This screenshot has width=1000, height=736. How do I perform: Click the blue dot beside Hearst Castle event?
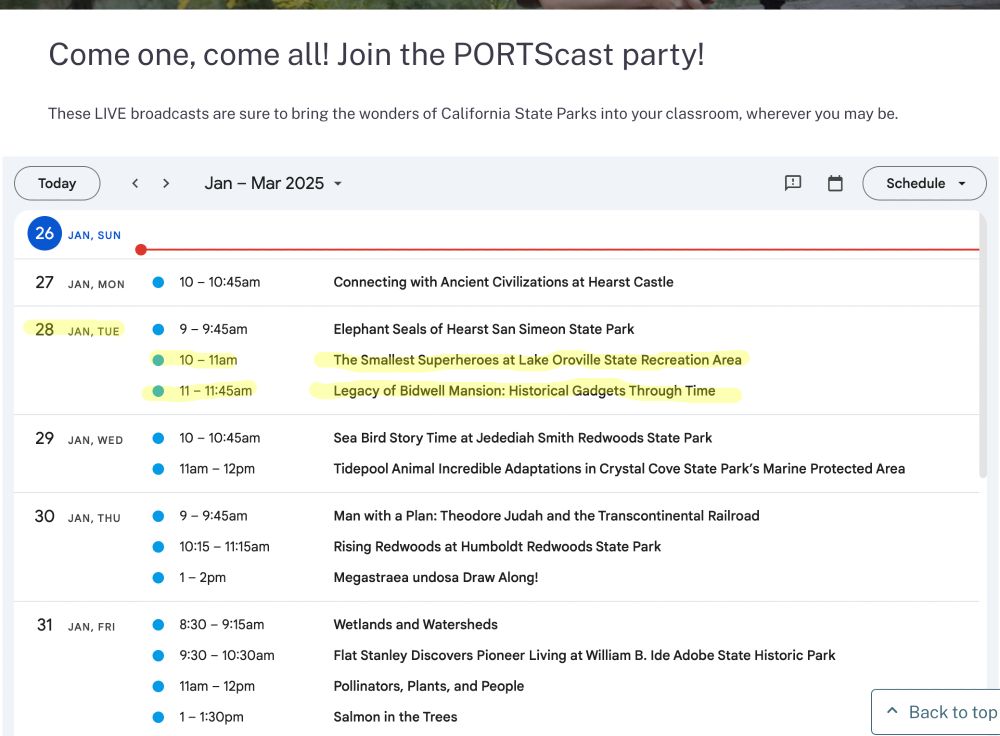[158, 282]
